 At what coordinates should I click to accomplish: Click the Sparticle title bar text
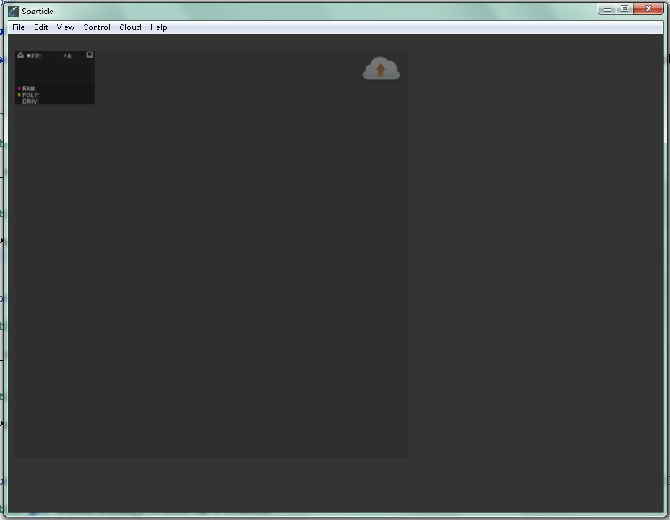(x=37, y=11)
